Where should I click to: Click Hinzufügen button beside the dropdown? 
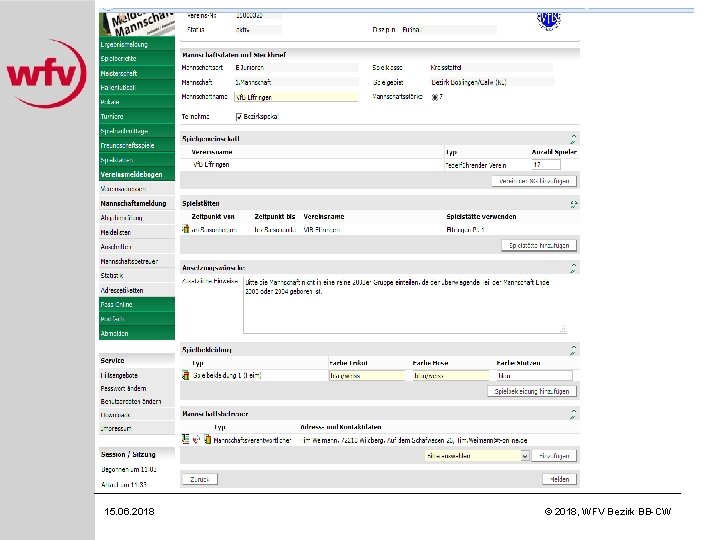point(554,456)
